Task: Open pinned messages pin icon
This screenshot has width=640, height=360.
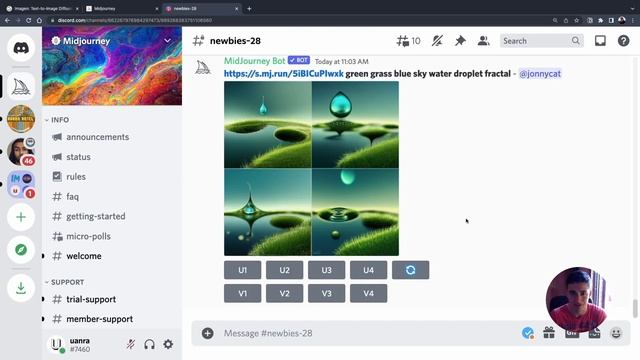Action: (460, 41)
